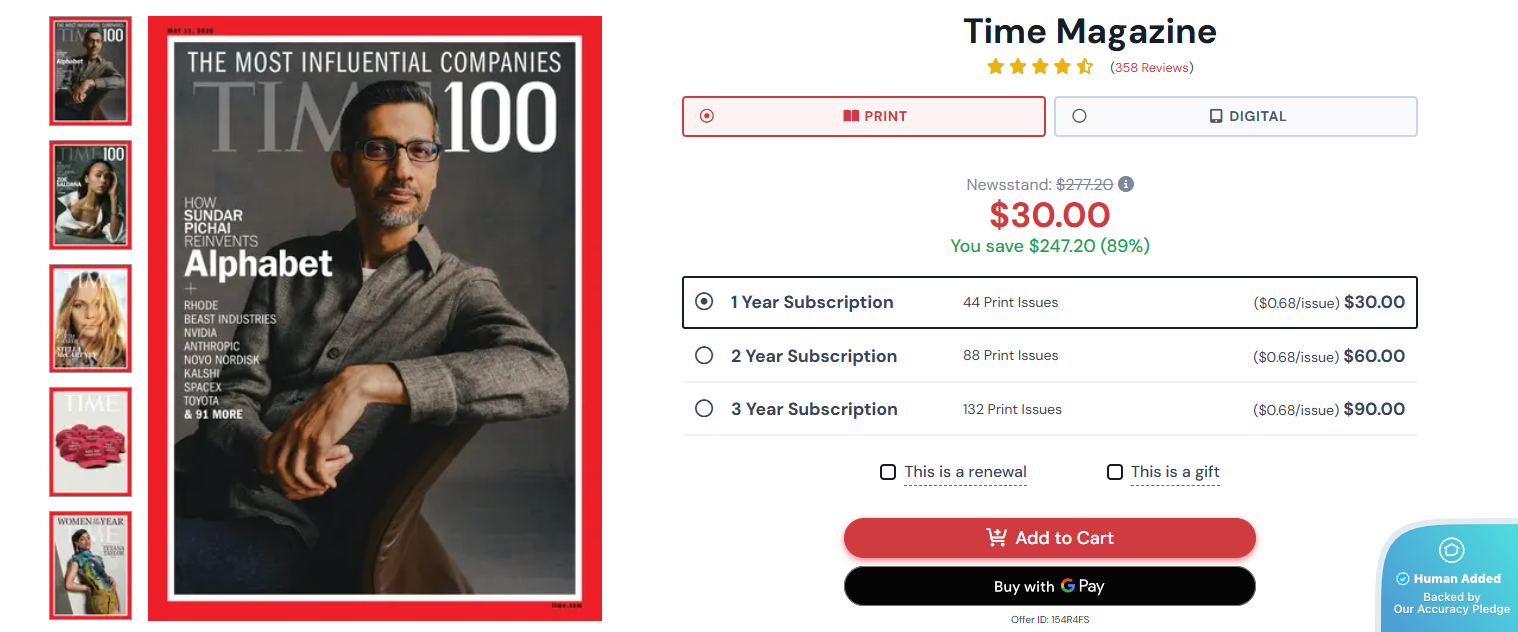Click the main Sundar Pichai cover image
Viewport: 1518px width, 632px height.
[375, 318]
